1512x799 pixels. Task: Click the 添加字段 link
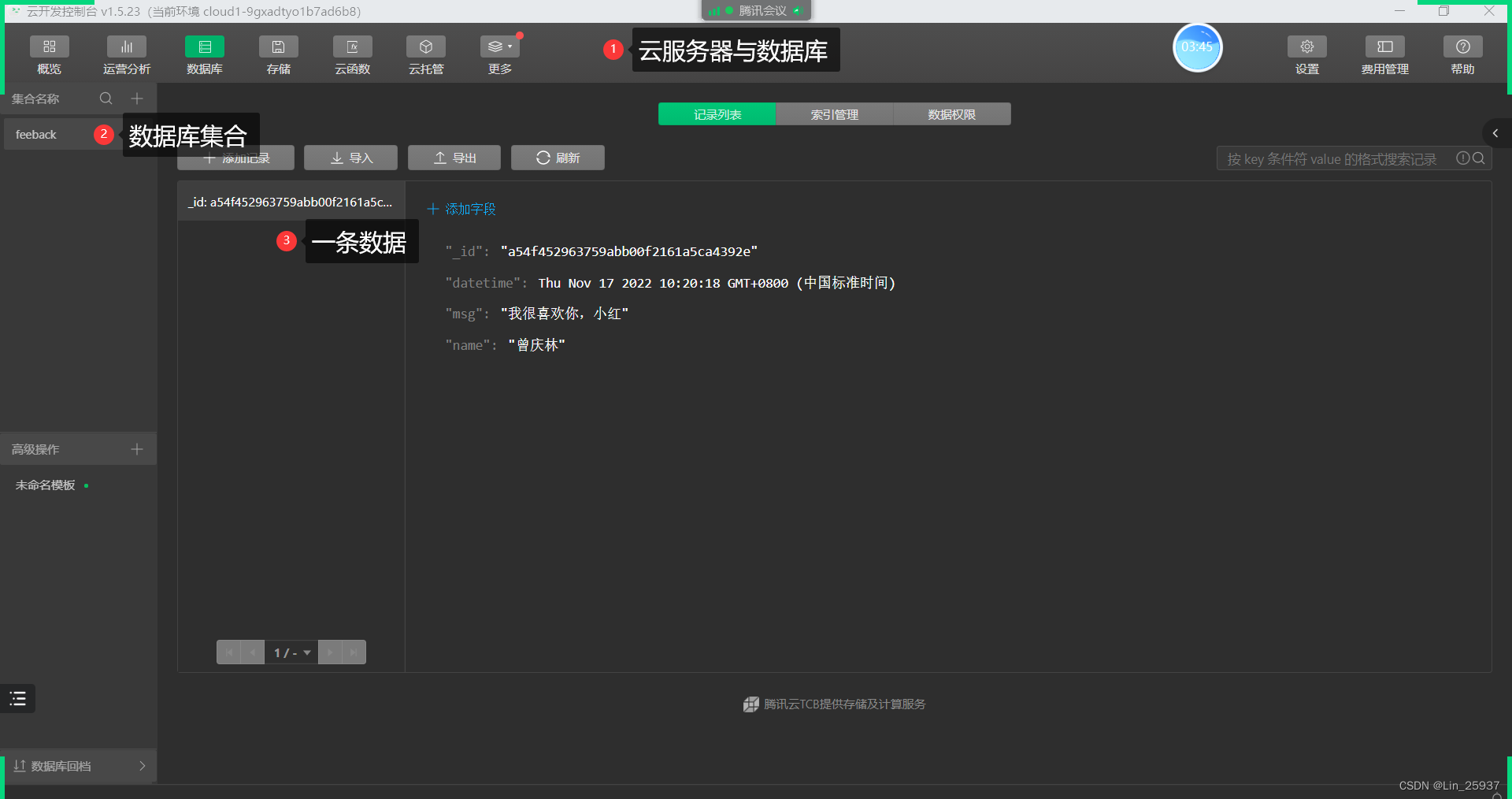(x=461, y=209)
